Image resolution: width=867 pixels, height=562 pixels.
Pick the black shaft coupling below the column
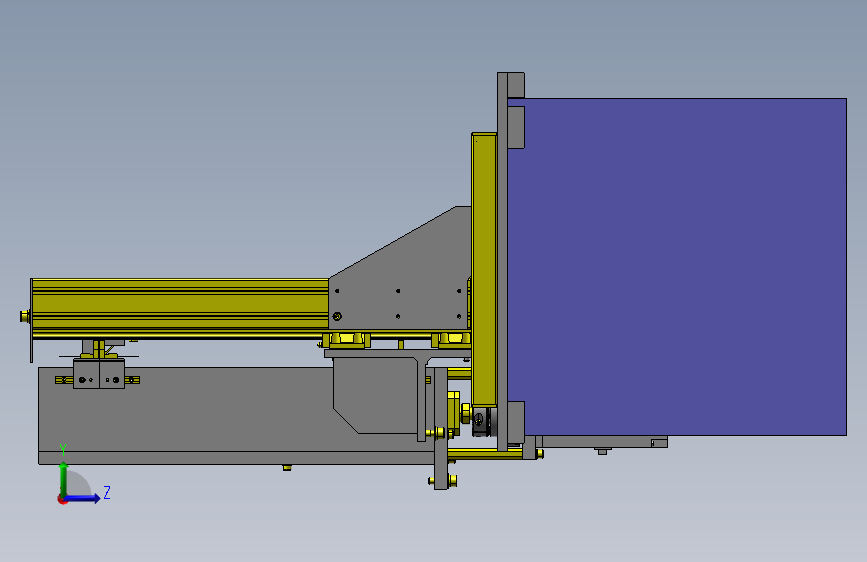point(480,422)
